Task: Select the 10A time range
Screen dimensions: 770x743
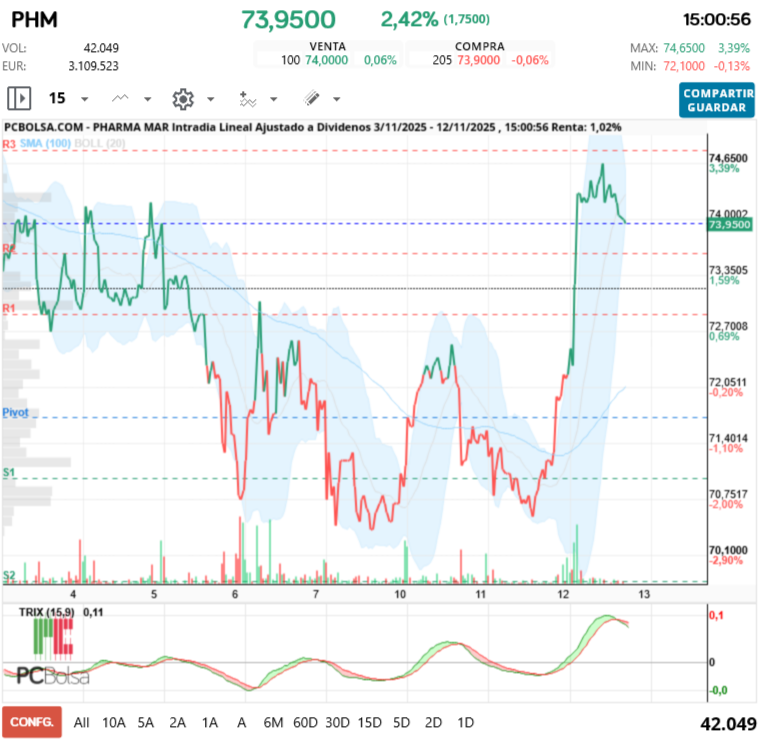Action: (113, 723)
